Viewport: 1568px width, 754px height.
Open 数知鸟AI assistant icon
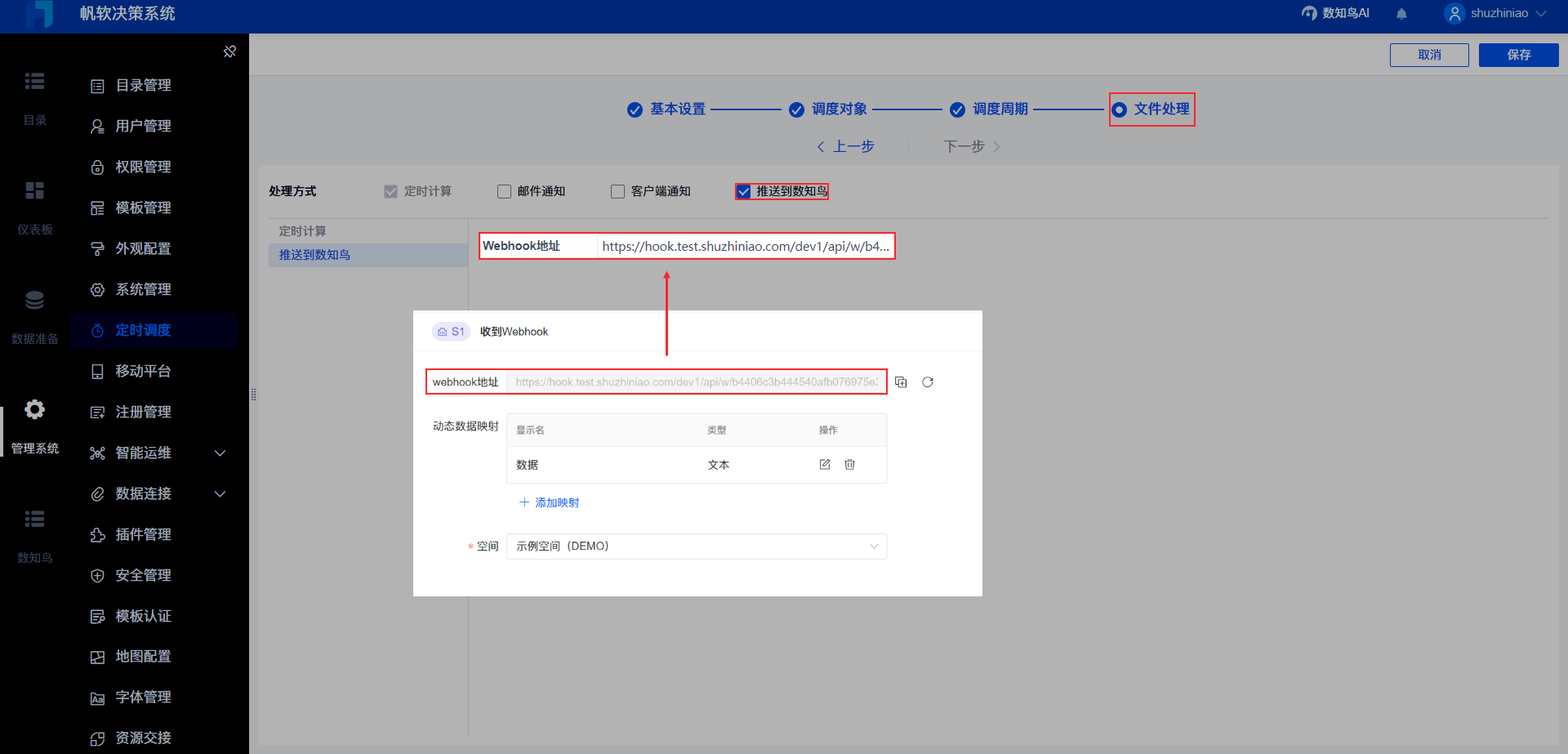pyautogui.click(x=1309, y=13)
